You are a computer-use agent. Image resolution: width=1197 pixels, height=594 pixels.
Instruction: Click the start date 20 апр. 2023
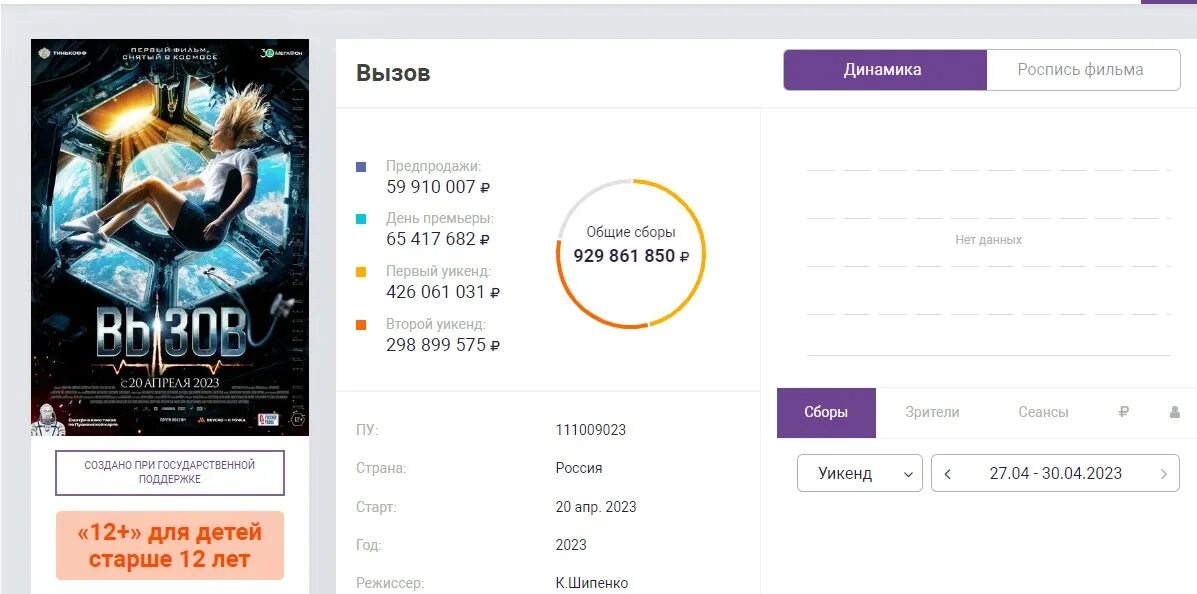(596, 507)
